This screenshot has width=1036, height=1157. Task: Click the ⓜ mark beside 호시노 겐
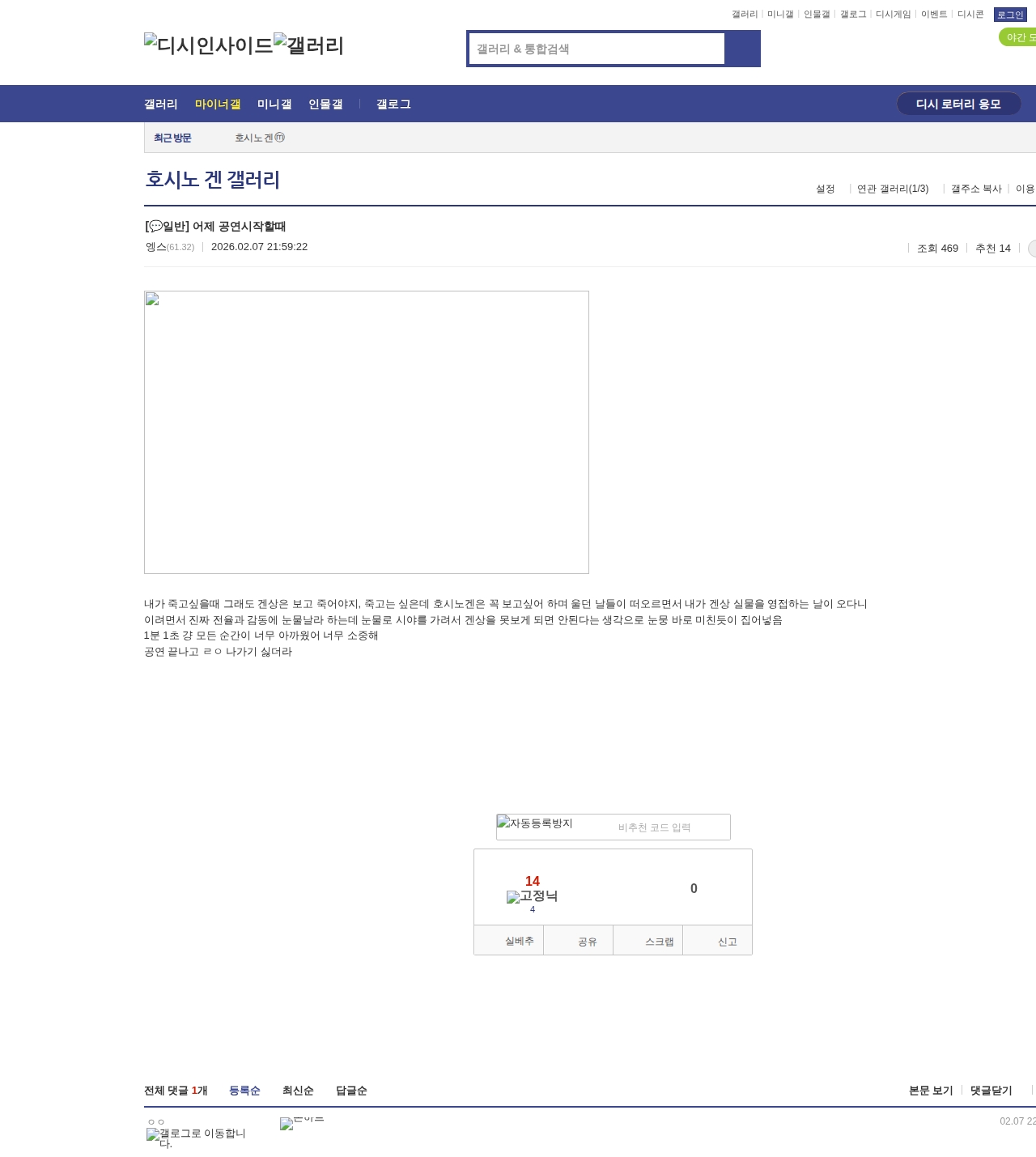click(280, 138)
